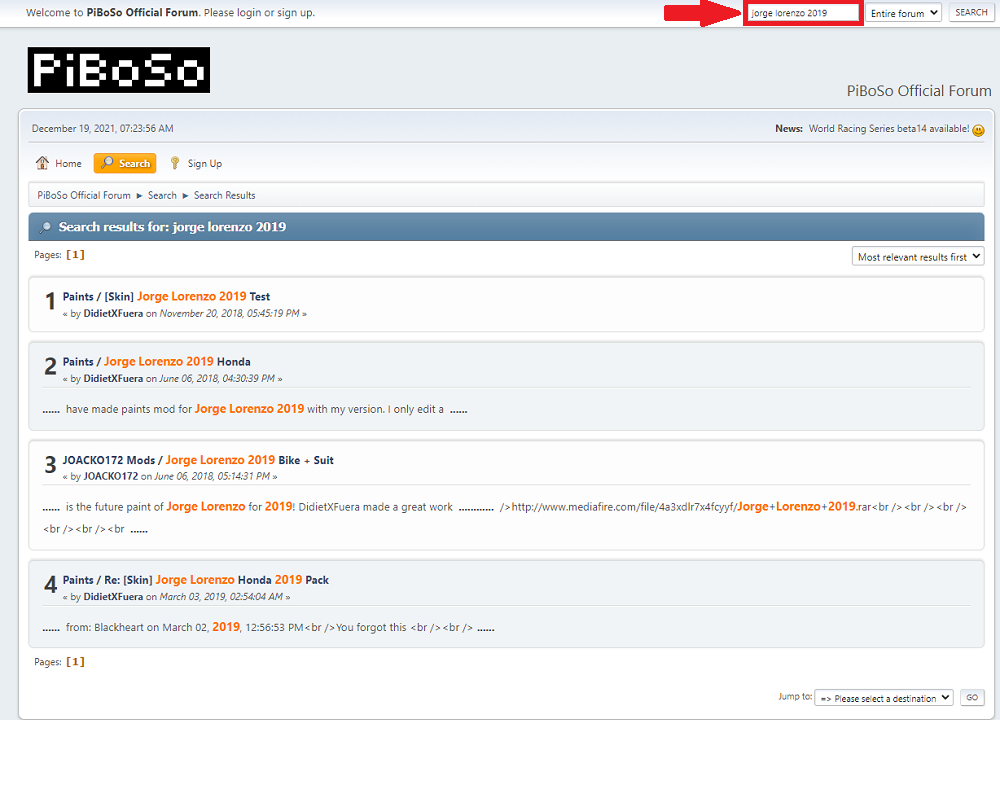
Task: Open the Home menu item
Action: (59, 163)
